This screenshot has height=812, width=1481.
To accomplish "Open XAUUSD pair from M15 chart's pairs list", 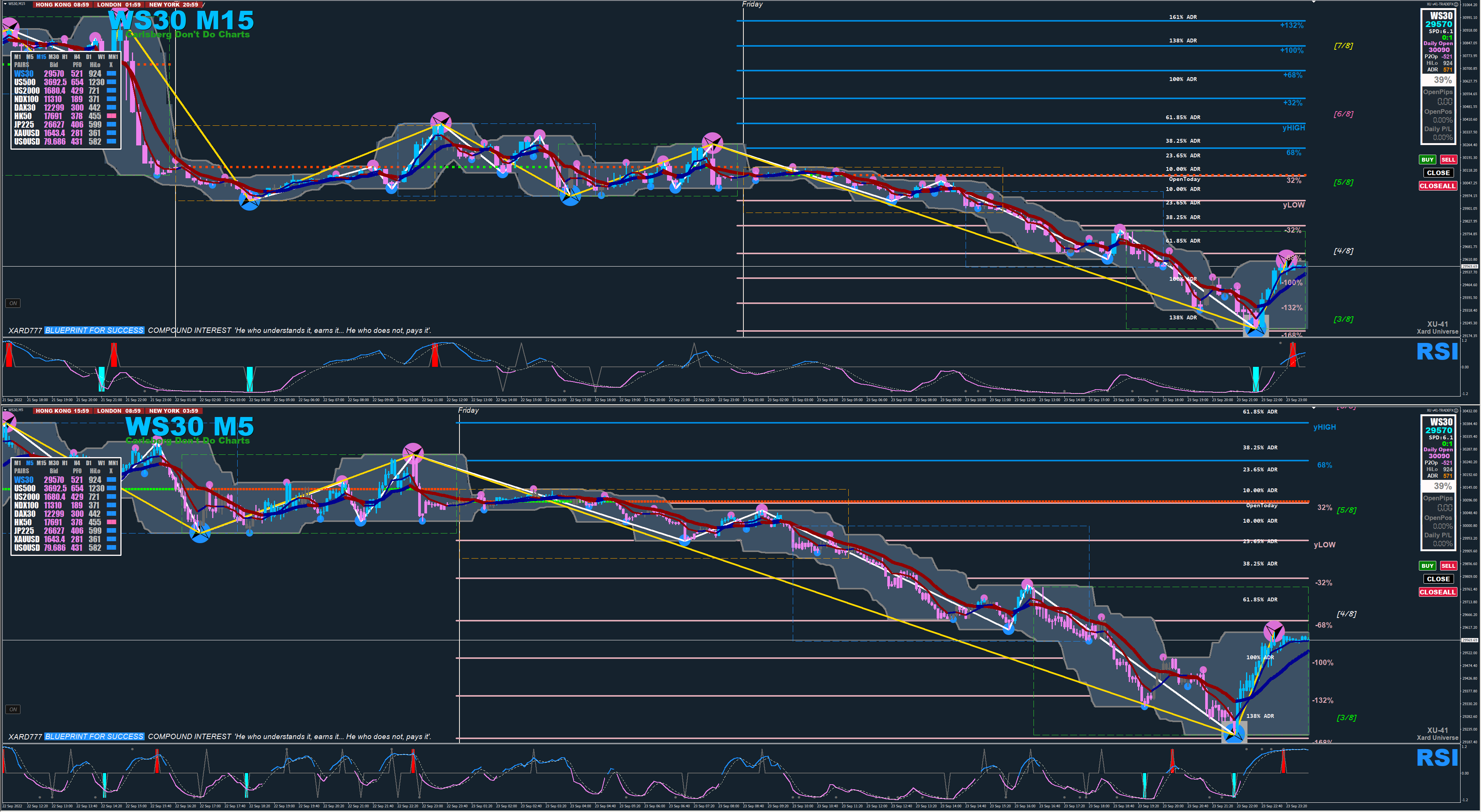I will coord(27,133).
